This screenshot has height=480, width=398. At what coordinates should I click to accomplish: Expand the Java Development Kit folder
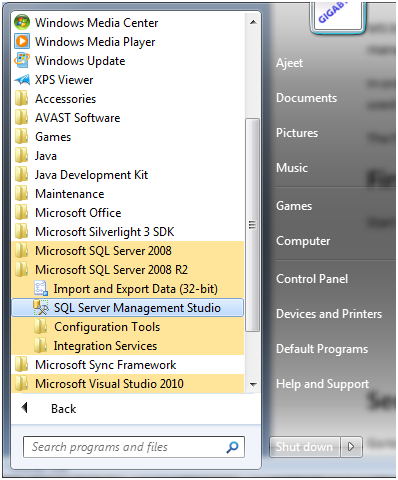tap(128, 175)
